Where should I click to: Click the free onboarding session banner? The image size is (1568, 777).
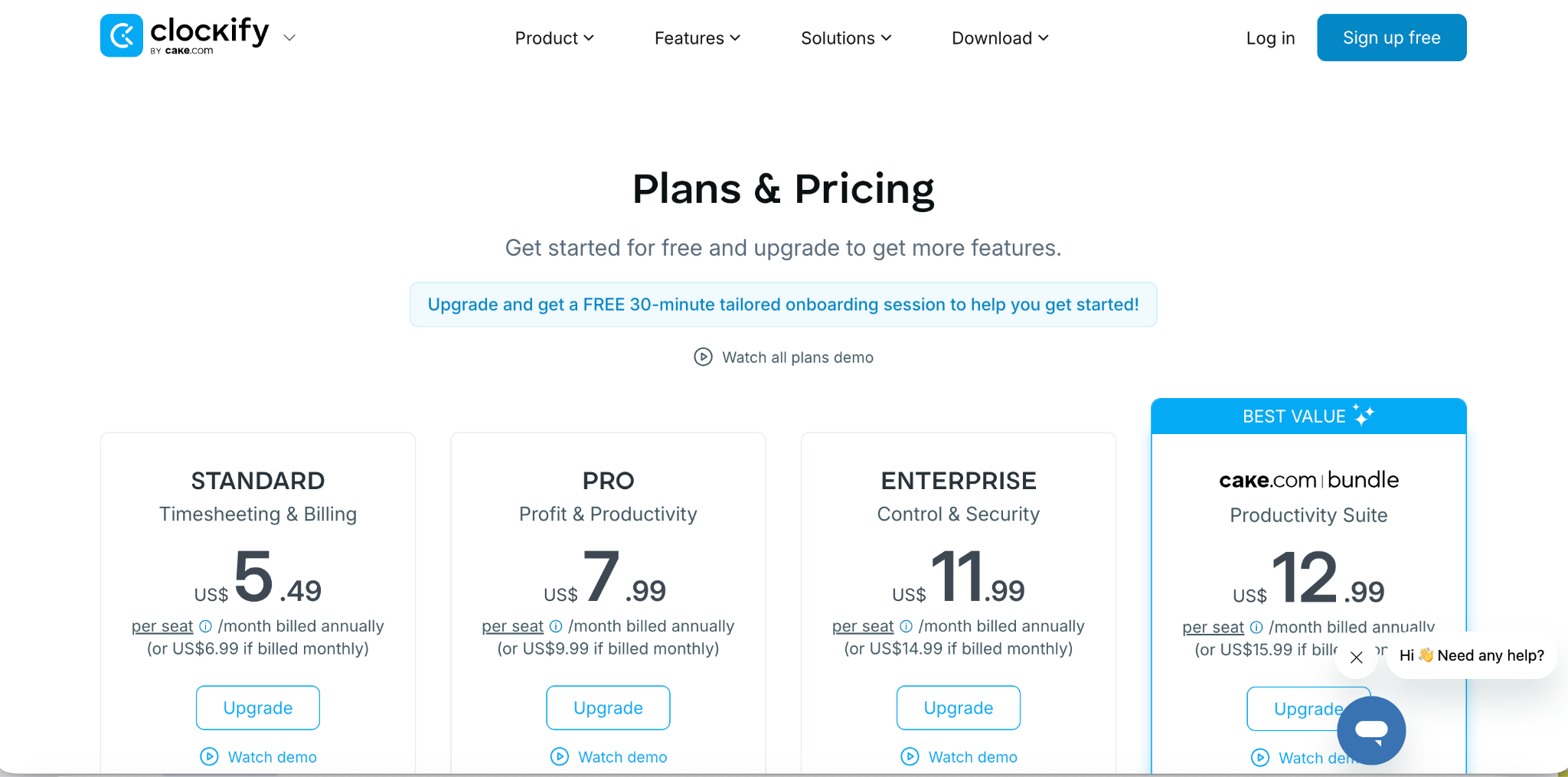(x=783, y=305)
